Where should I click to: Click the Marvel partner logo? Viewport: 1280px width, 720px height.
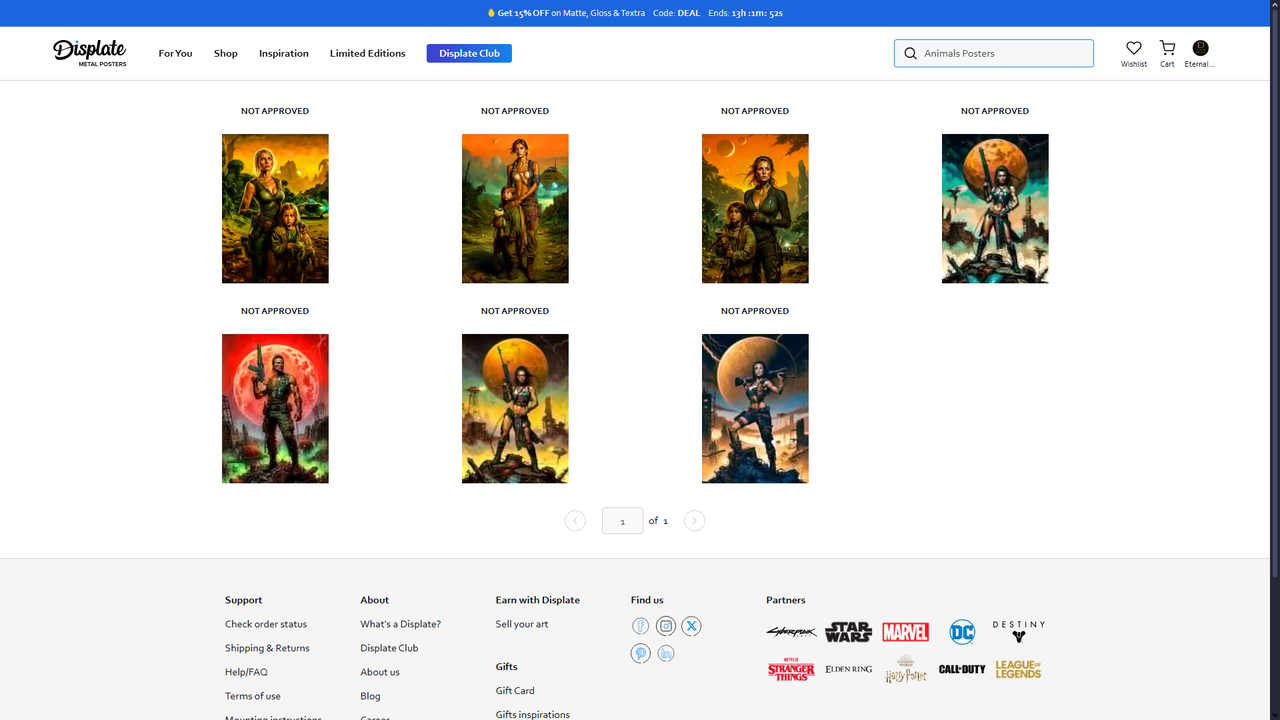pyautogui.click(x=905, y=632)
